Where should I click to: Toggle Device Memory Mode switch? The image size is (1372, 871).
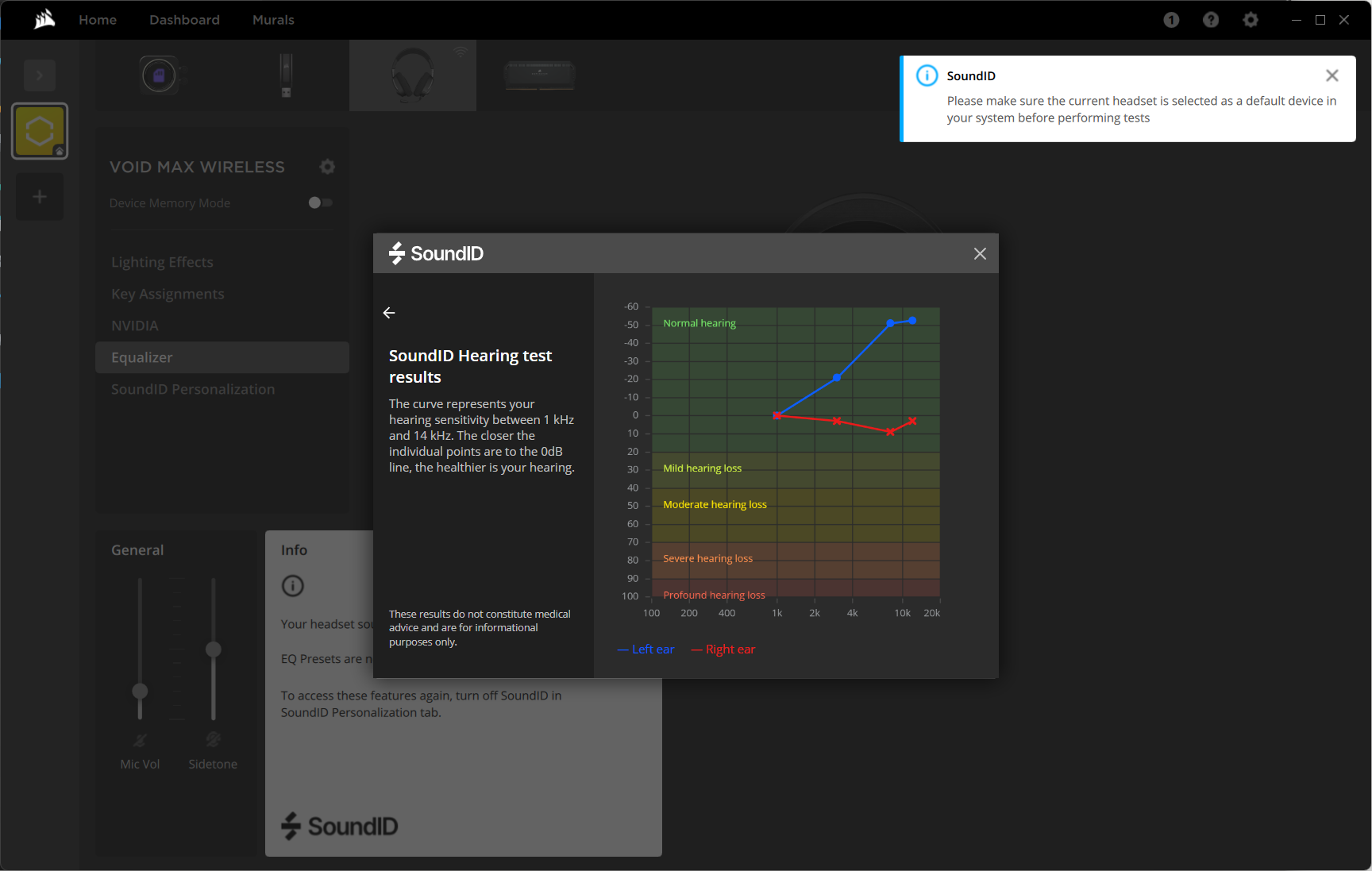coord(321,202)
